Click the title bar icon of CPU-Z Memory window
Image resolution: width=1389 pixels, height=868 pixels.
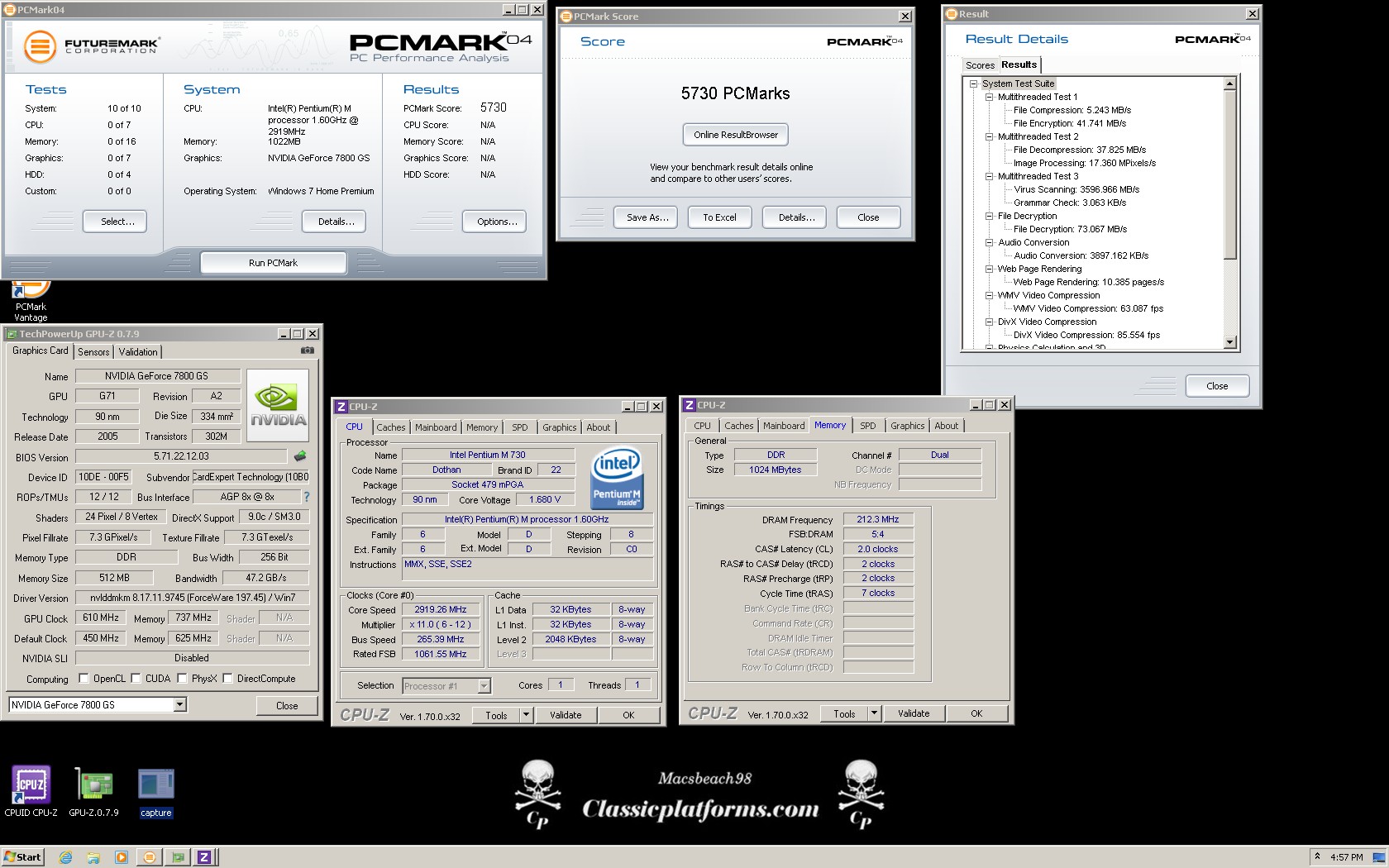(x=688, y=405)
